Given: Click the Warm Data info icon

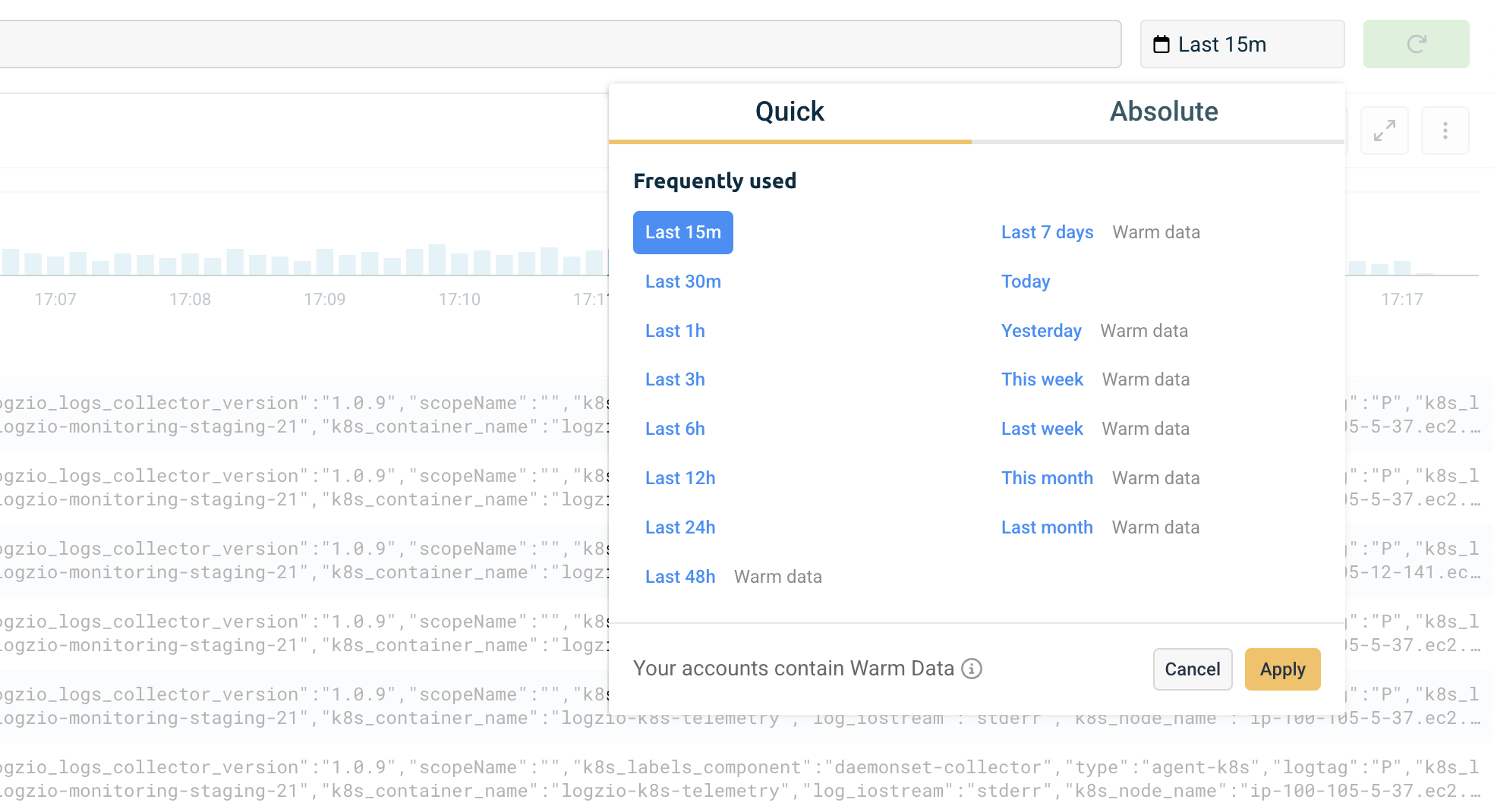Looking at the screenshot, I should (972, 669).
